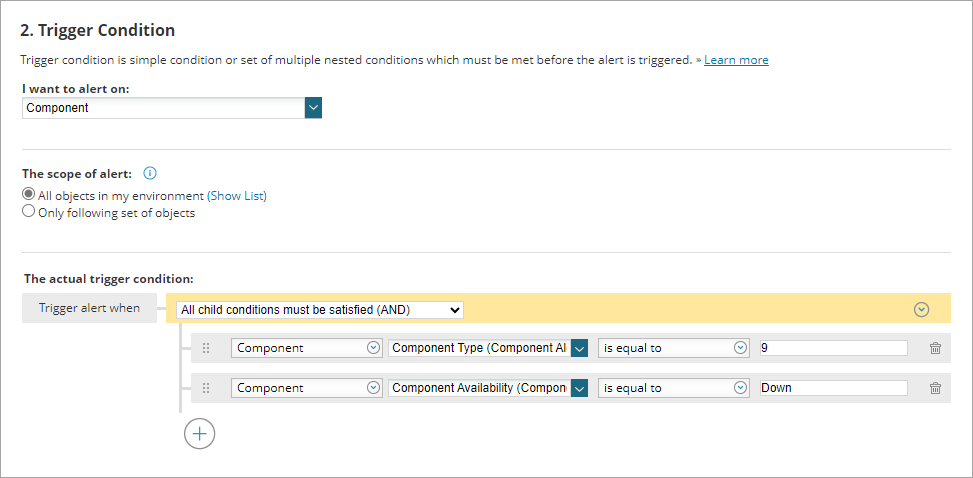
Task: Add a new condition with plus button
Action: pyautogui.click(x=199, y=433)
